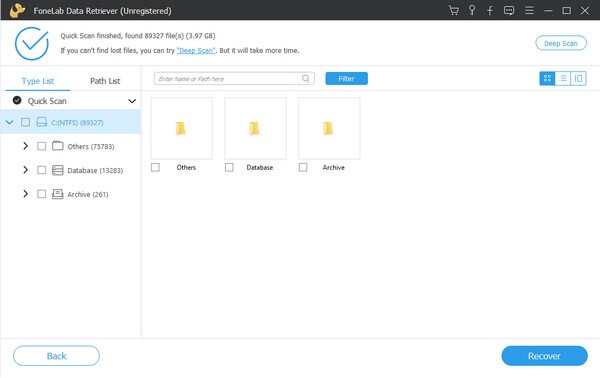Click the Deep Scan button
Screen dimensions: 600x378
point(561,43)
